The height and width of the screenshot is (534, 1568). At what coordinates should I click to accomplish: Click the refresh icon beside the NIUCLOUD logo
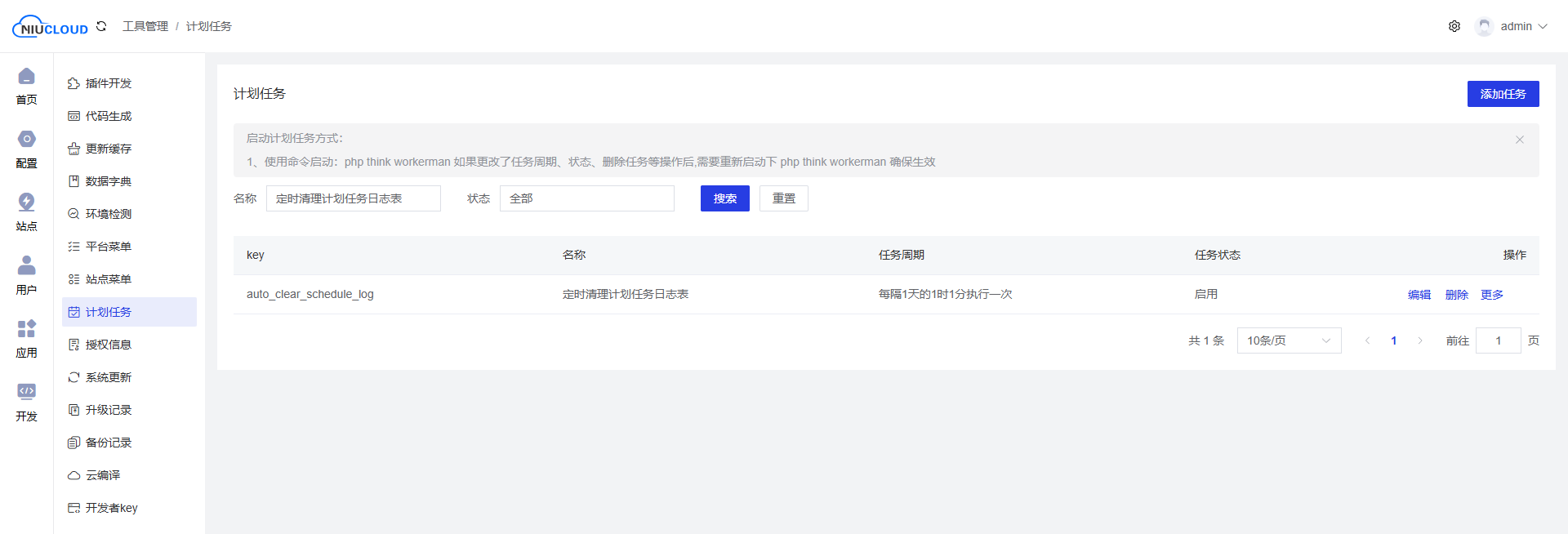101,26
